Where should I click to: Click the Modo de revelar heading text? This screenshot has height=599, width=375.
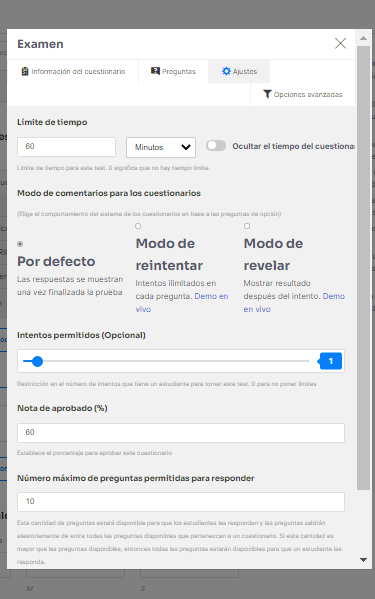[273, 254]
